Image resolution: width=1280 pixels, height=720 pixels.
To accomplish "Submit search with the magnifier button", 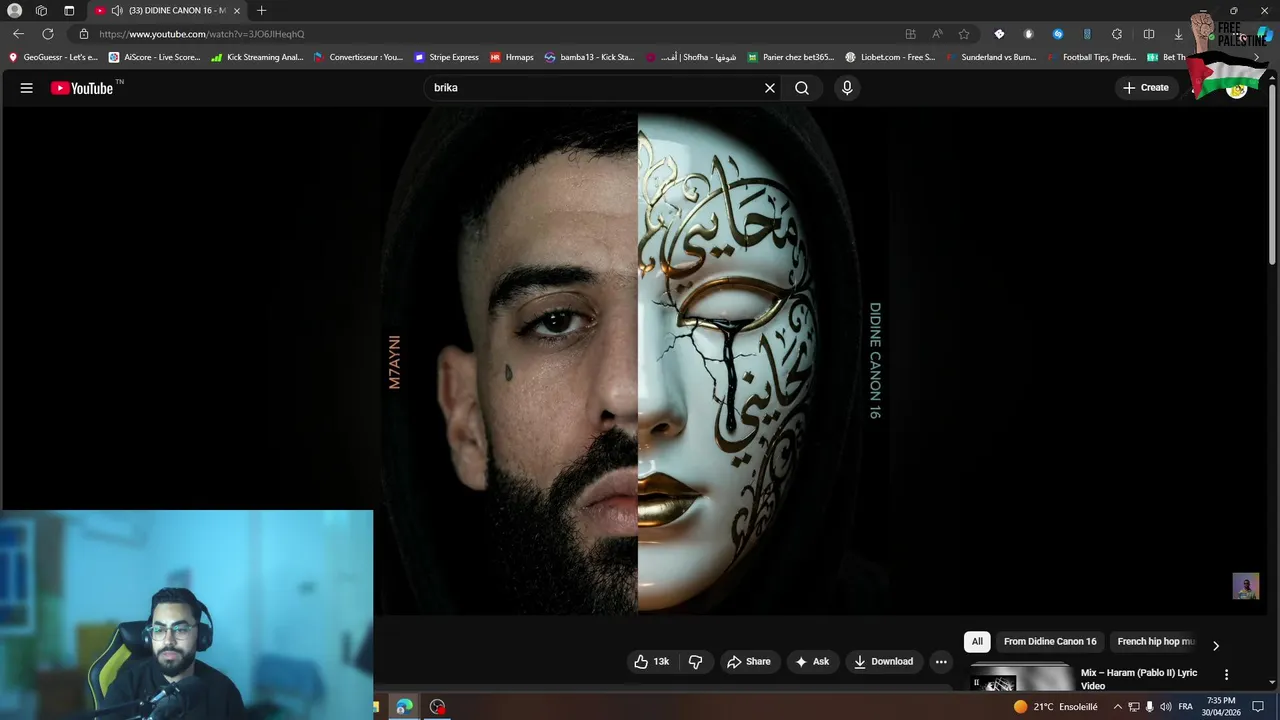I will [x=802, y=88].
